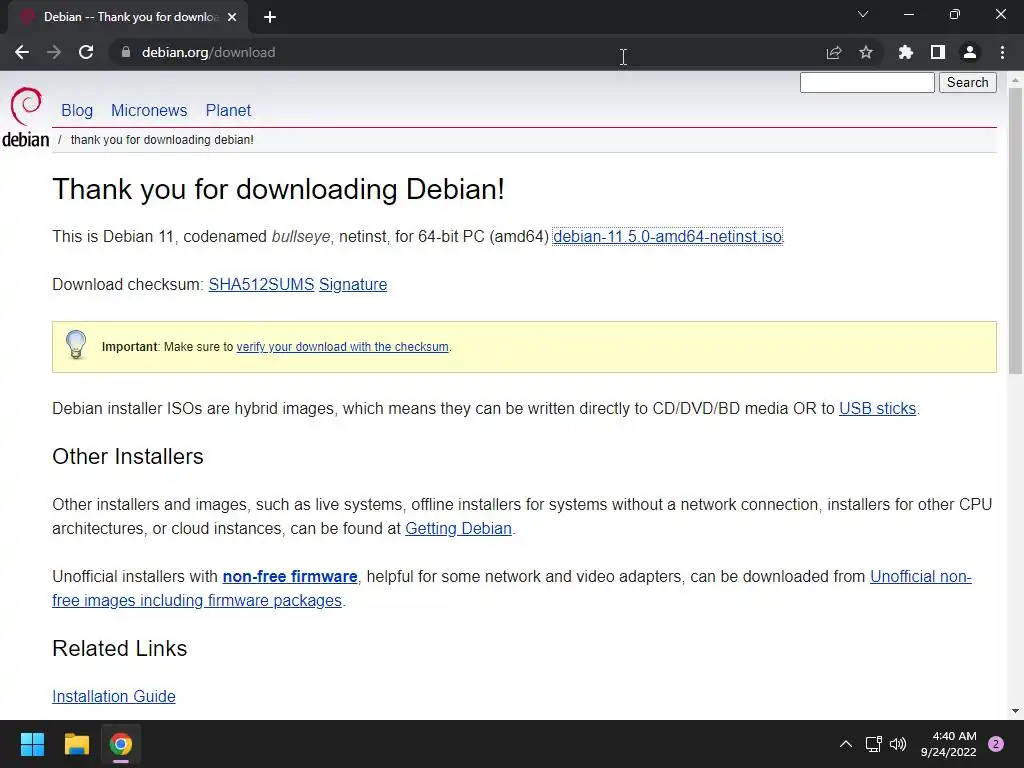Select the Debian Thank you tab

(127, 17)
